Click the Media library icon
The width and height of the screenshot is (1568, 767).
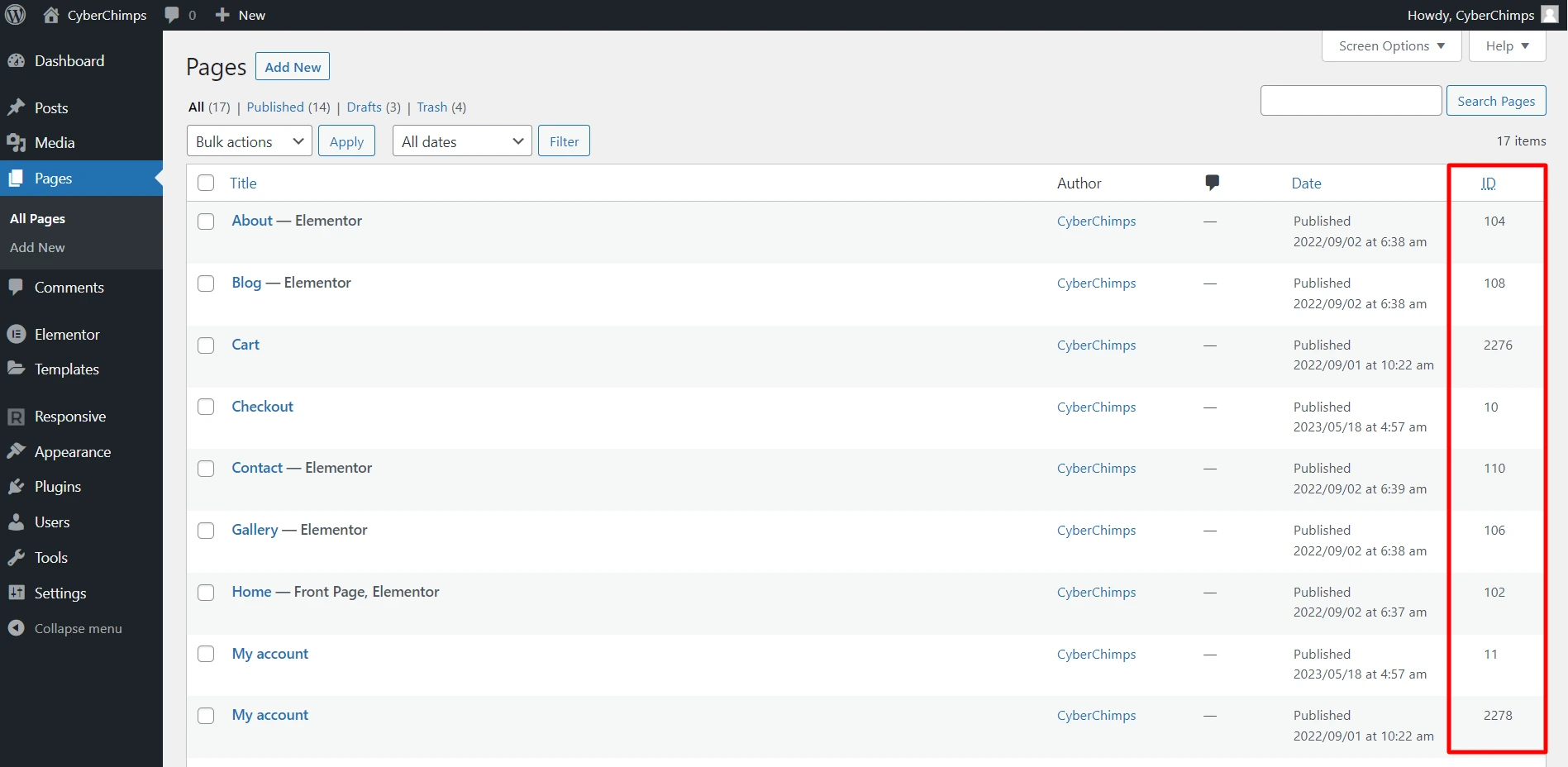point(17,143)
